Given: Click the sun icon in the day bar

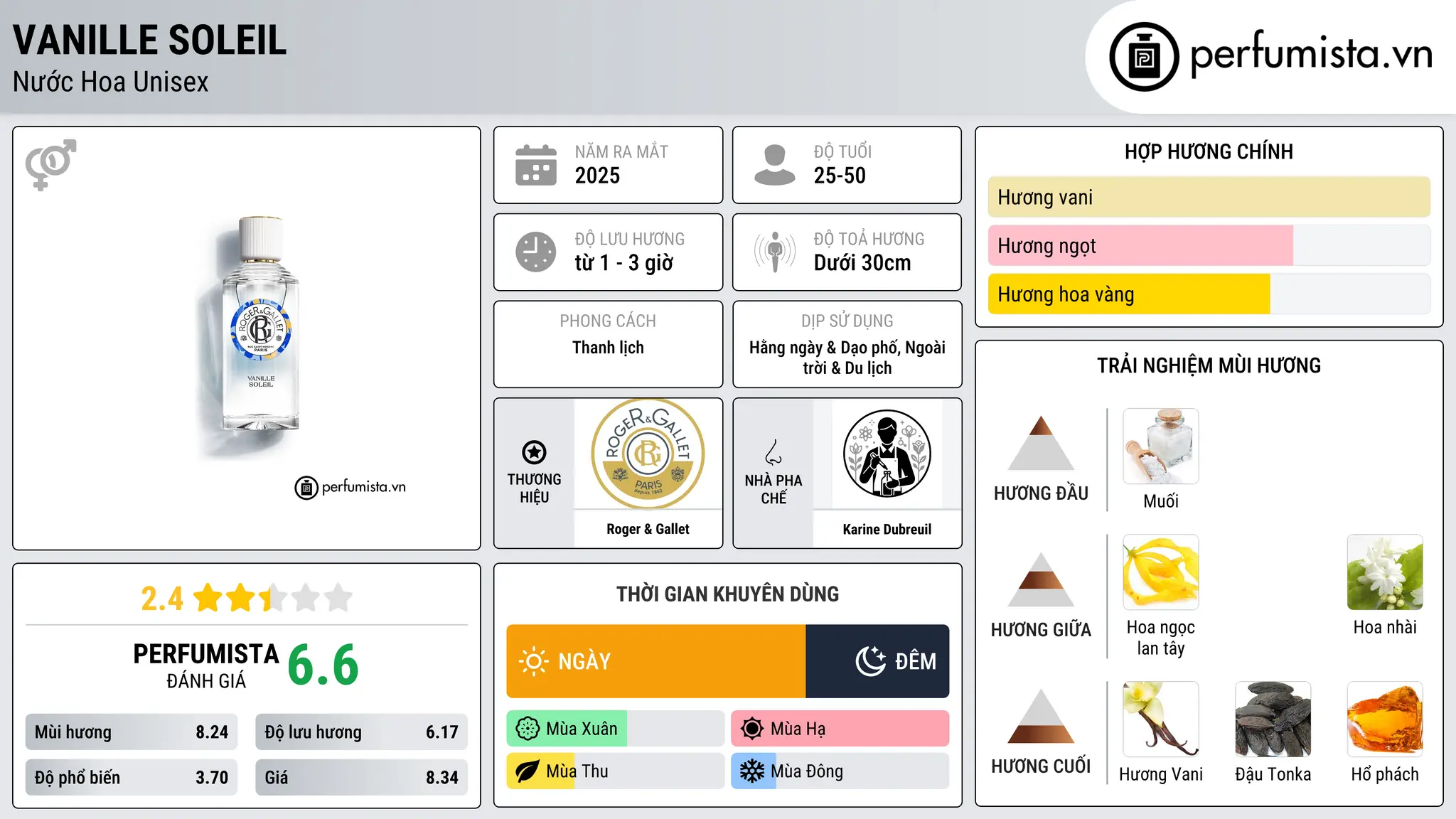Looking at the screenshot, I should point(534,661).
